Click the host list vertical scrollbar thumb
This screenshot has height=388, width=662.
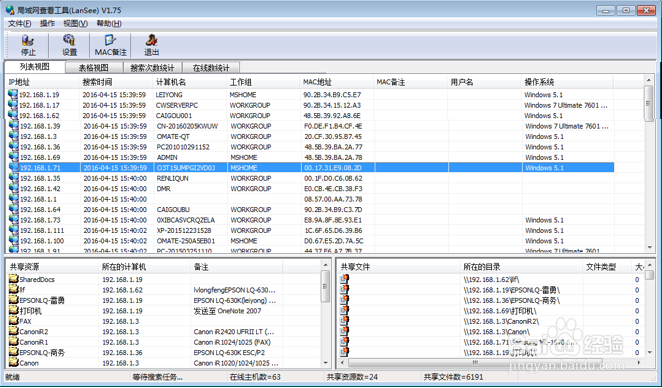[649, 103]
